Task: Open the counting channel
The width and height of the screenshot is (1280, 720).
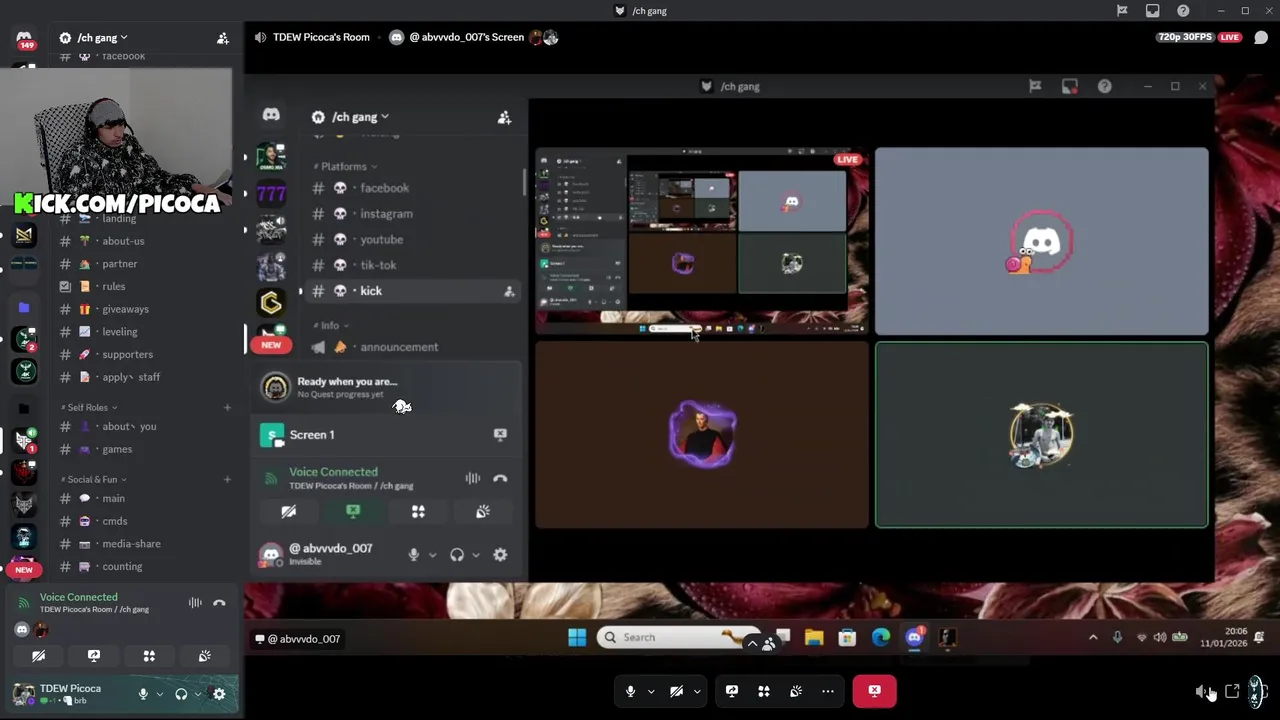Action: [x=122, y=567]
